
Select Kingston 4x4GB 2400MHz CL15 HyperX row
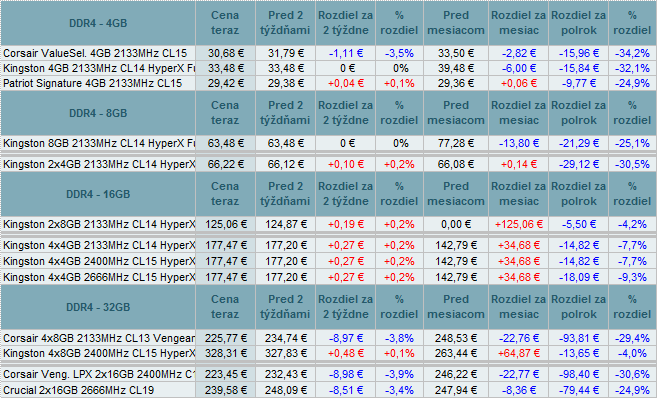coord(328,261)
